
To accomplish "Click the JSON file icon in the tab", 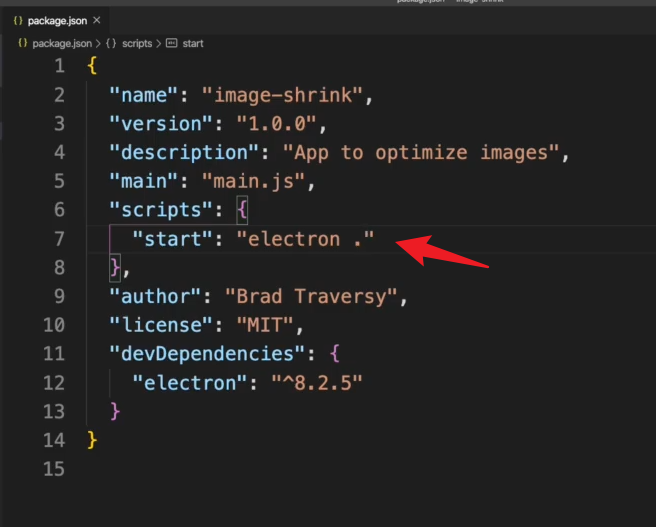I will pos(18,20).
